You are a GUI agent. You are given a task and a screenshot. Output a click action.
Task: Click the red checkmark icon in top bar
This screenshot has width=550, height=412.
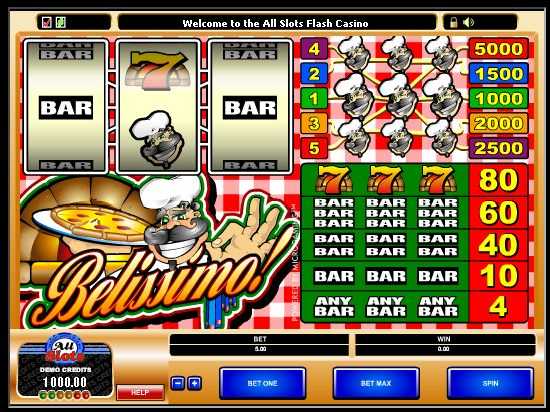[47, 22]
